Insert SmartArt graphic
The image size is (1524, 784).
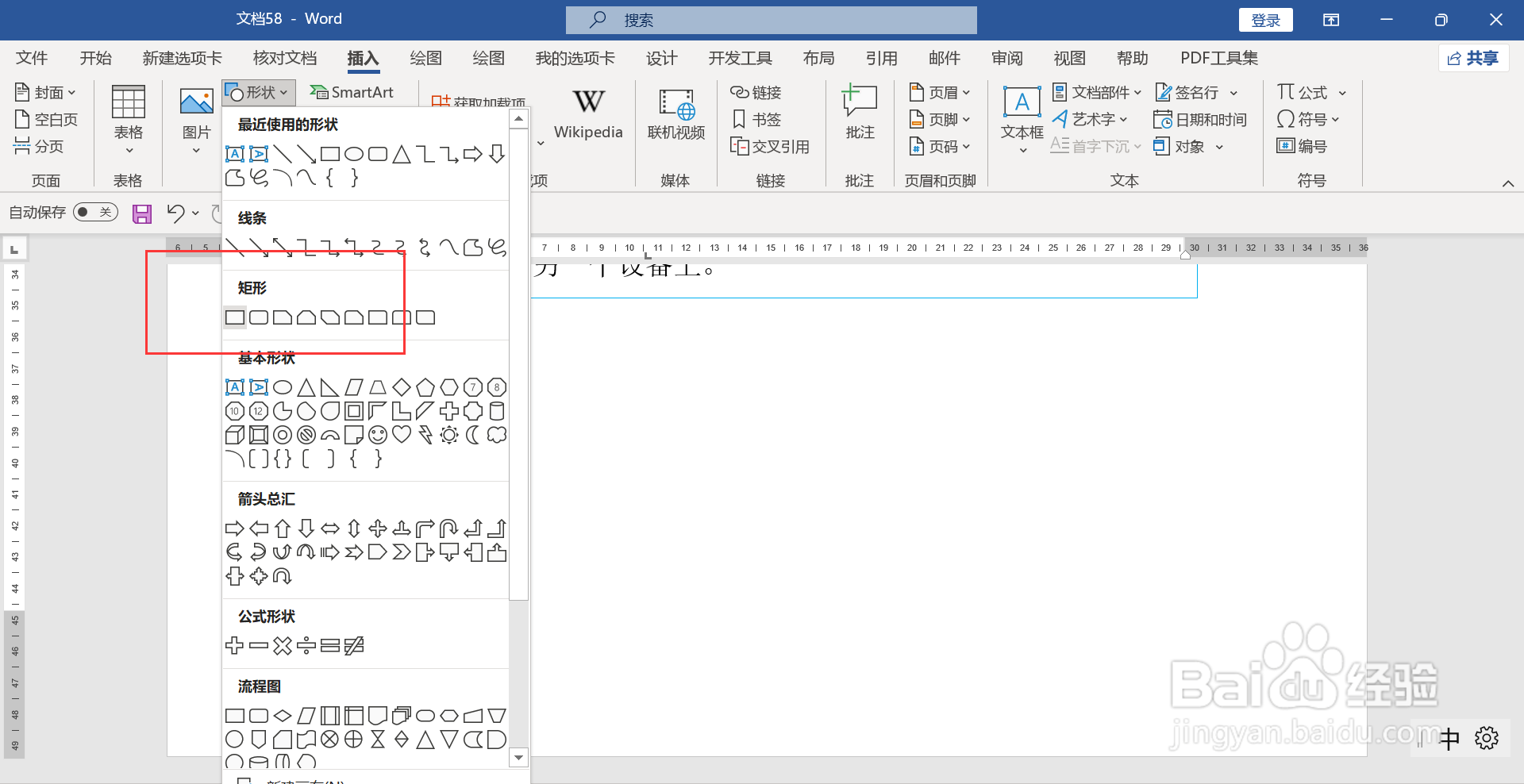click(352, 92)
